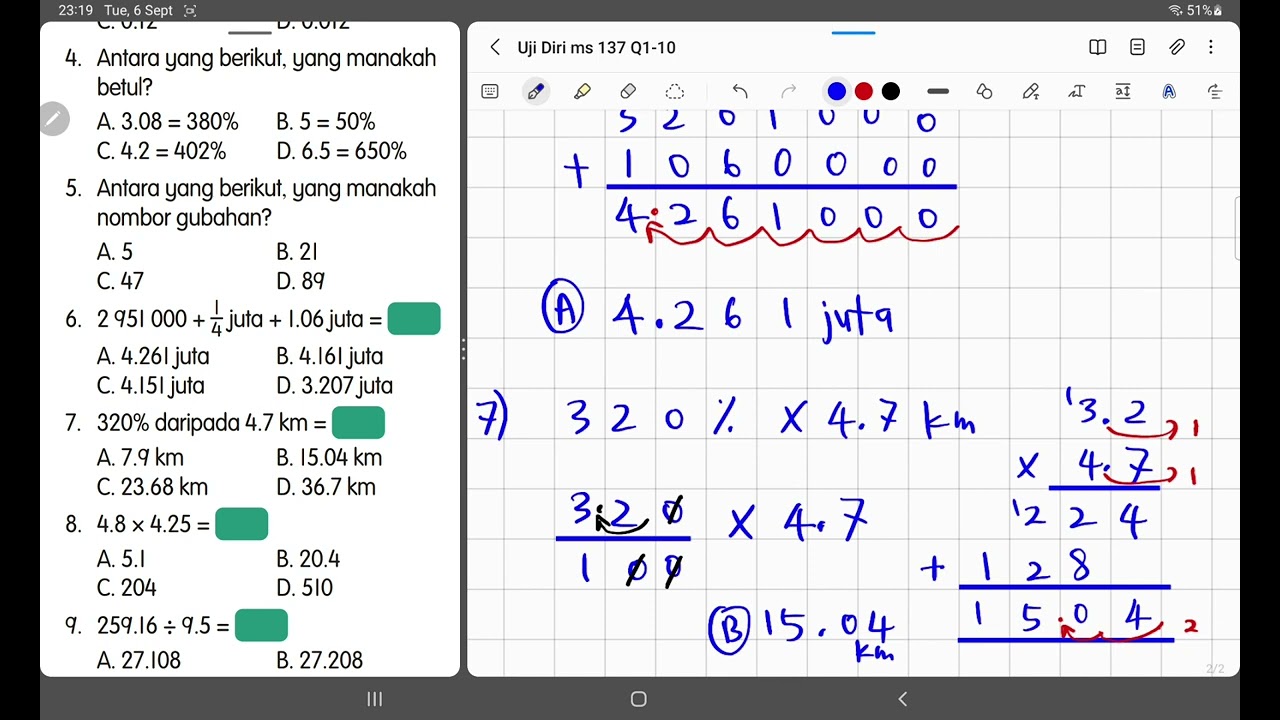Select answer 'A. 3.08 = 380%'
Screen dimensions: 1280x720
click(x=168, y=122)
